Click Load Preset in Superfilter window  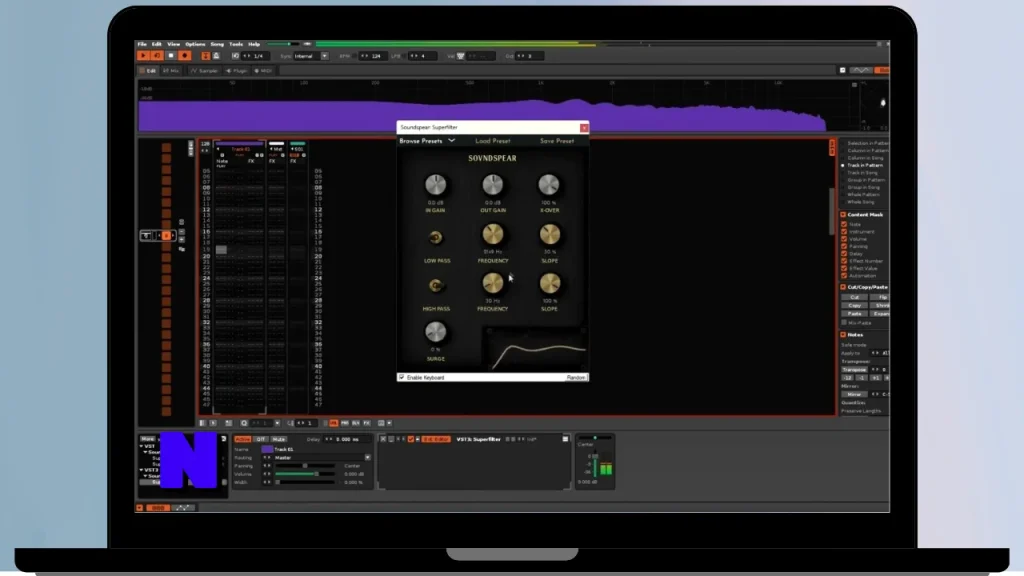click(x=492, y=141)
